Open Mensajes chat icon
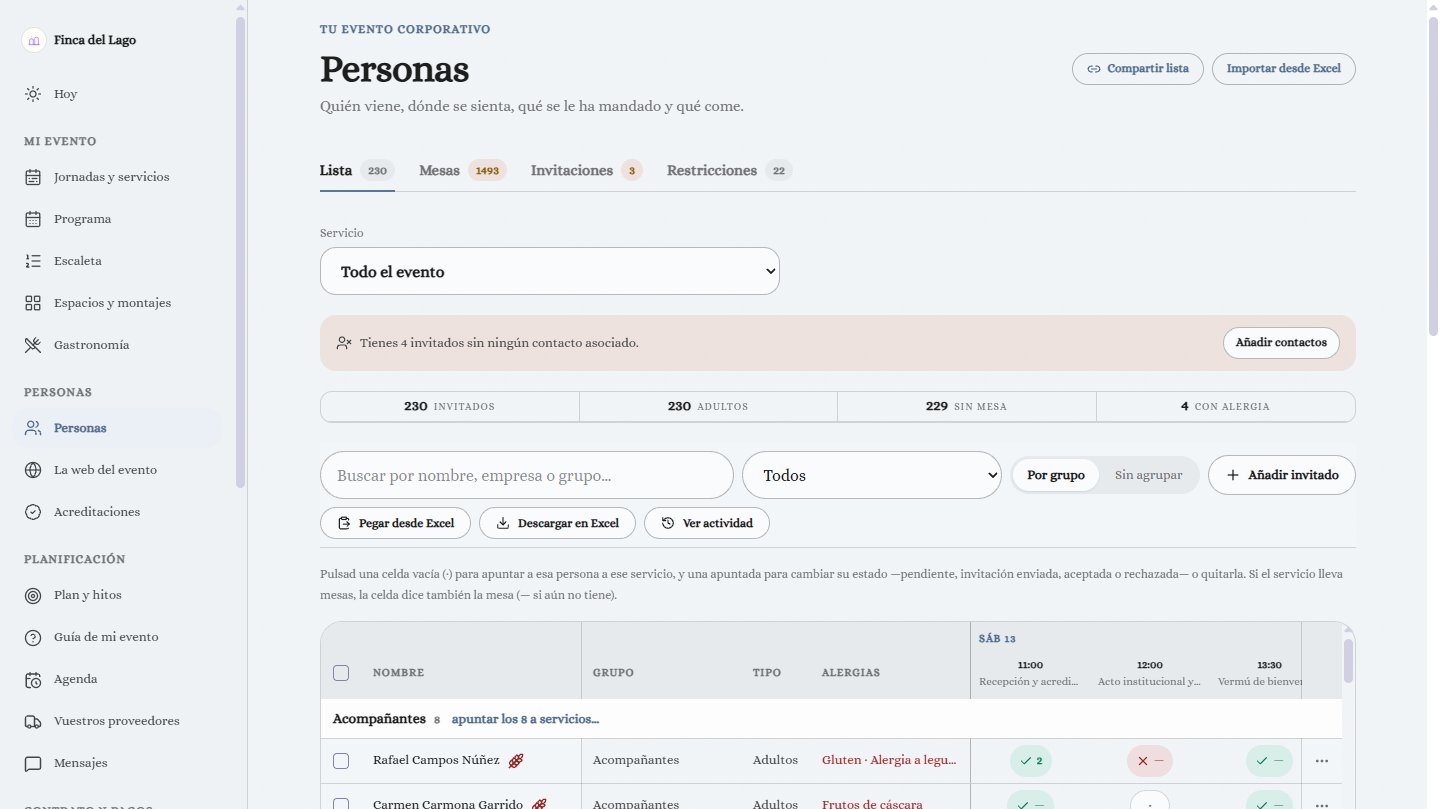1440x809 pixels. click(33, 763)
